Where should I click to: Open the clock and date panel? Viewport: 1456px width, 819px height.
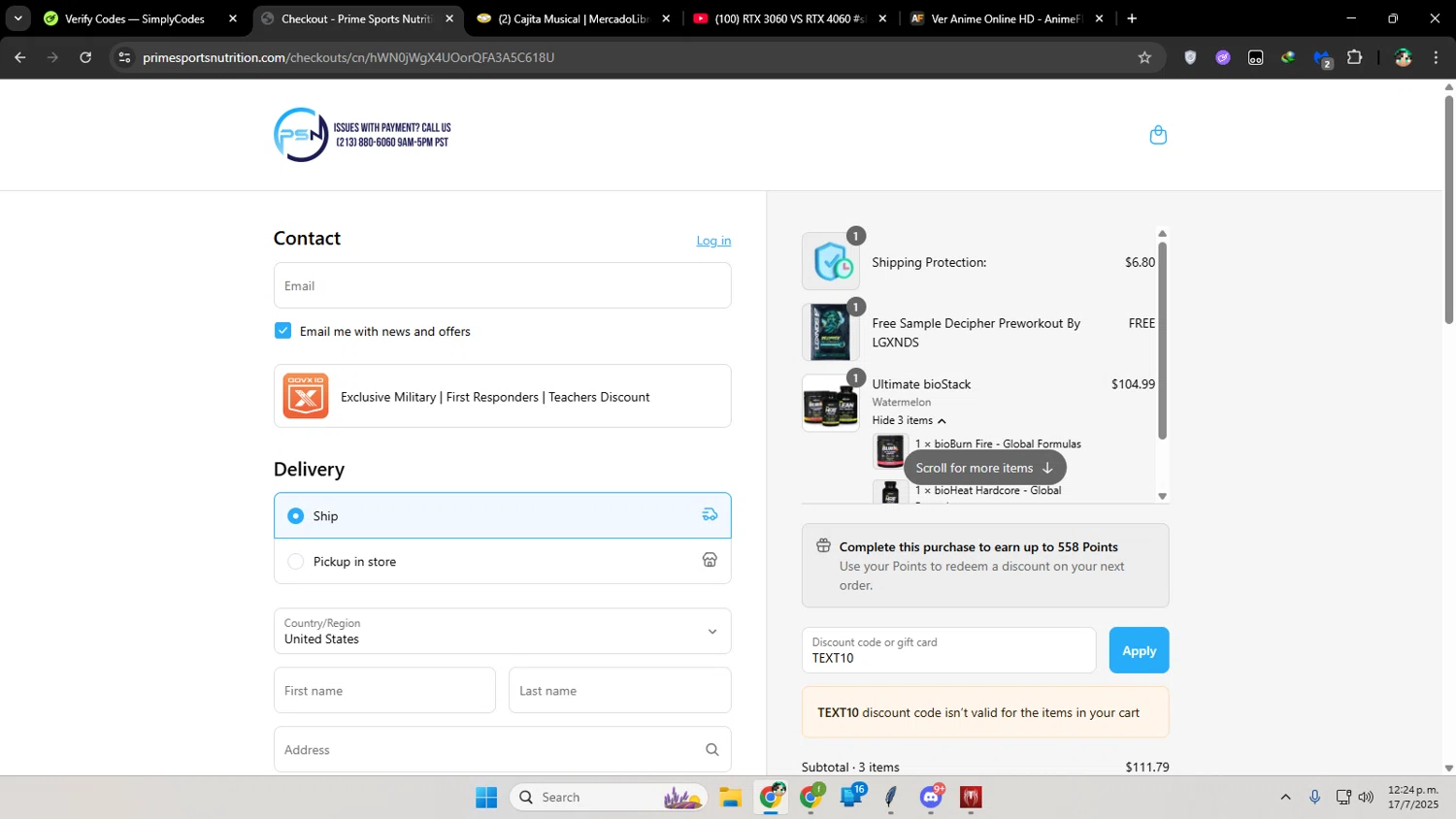point(1413,797)
